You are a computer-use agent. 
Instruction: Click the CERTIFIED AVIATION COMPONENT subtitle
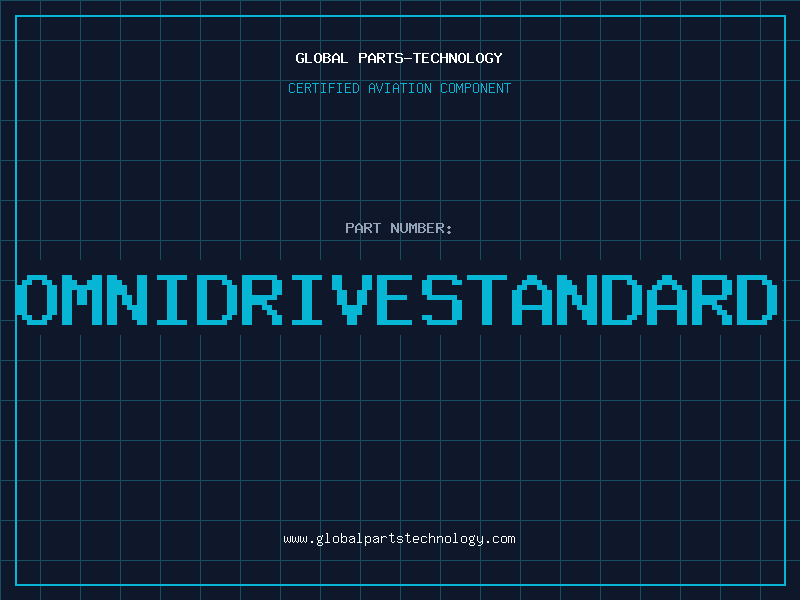point(399,88)
